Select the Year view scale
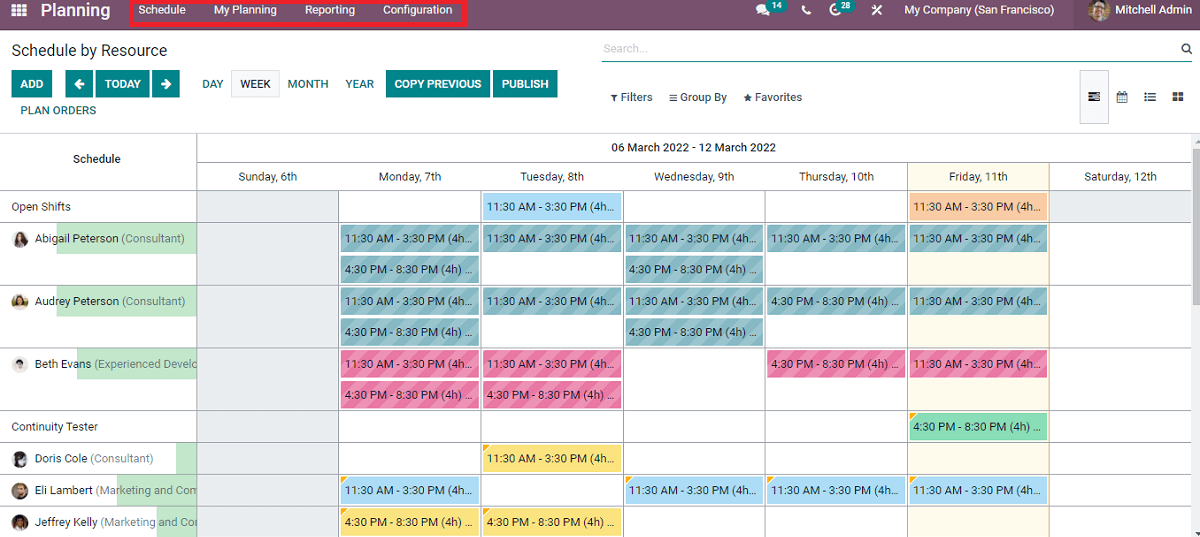1200x537 pixels. click(360, 84)
